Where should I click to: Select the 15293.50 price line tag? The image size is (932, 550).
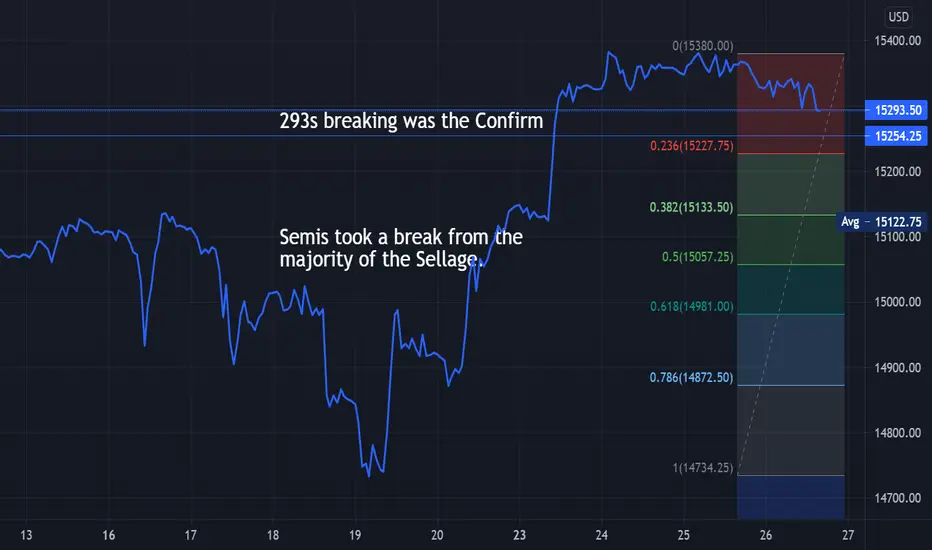896,110
